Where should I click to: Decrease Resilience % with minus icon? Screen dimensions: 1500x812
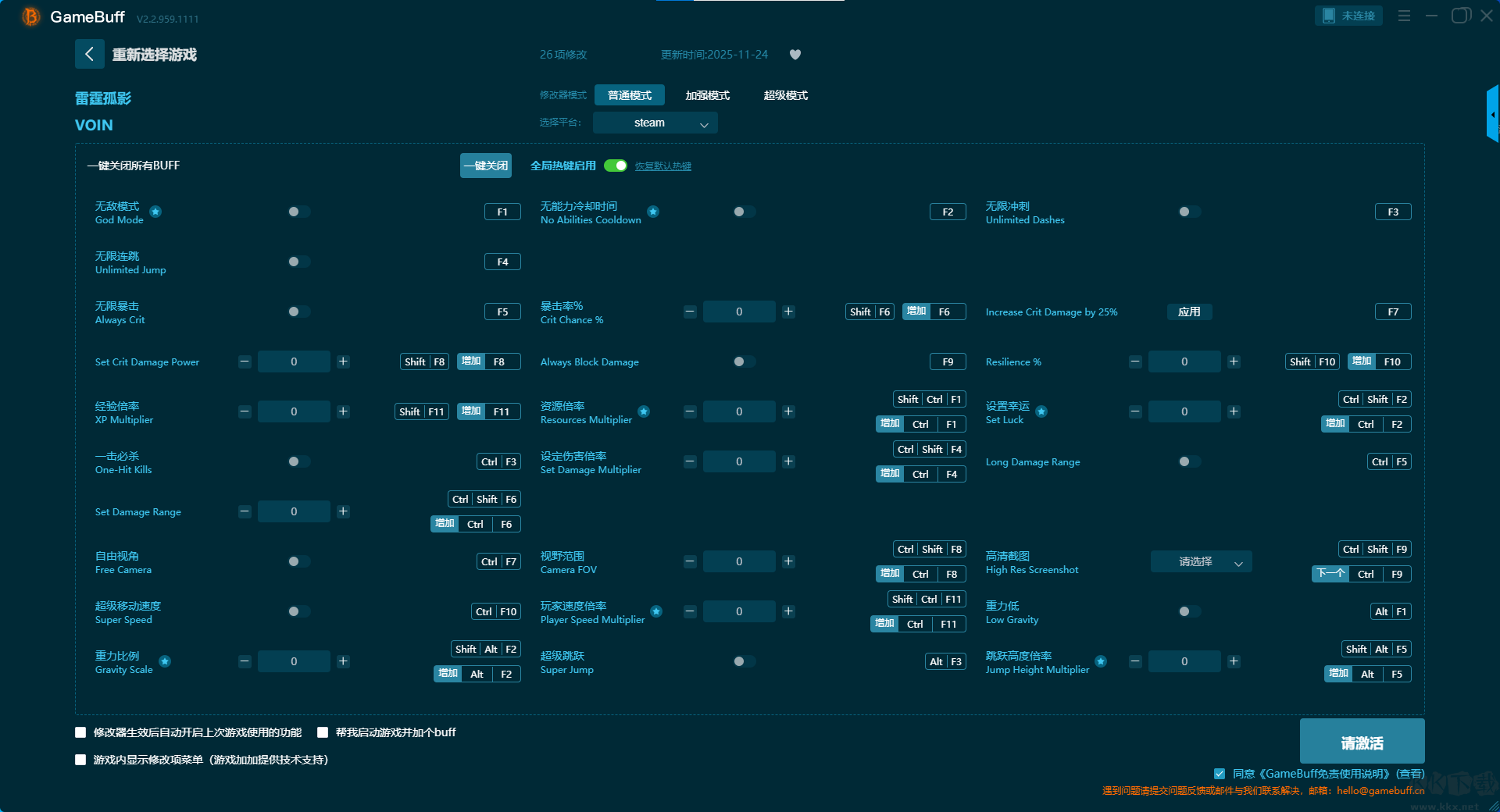(1135, 361)
